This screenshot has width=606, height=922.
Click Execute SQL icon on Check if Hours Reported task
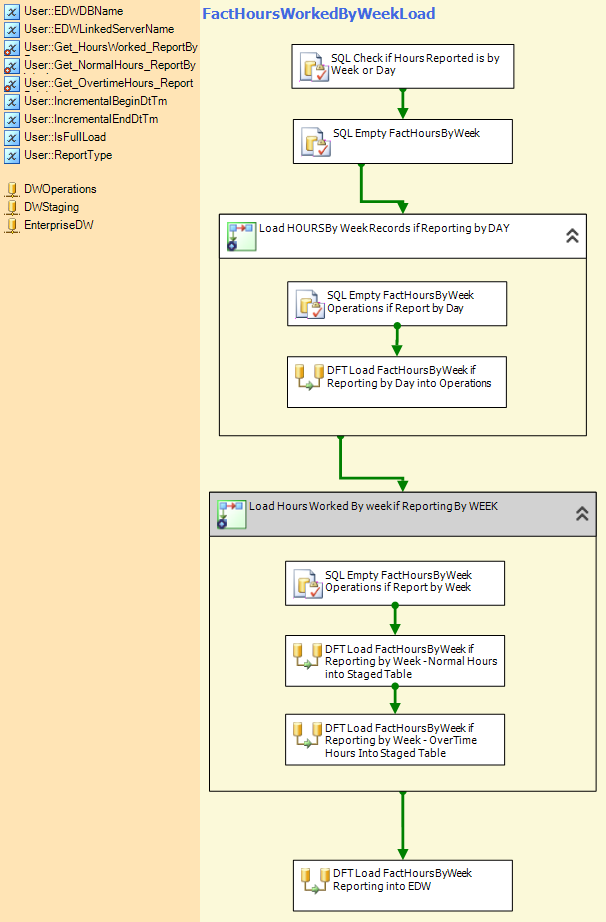pyautogui.click(x=314, y=66)
